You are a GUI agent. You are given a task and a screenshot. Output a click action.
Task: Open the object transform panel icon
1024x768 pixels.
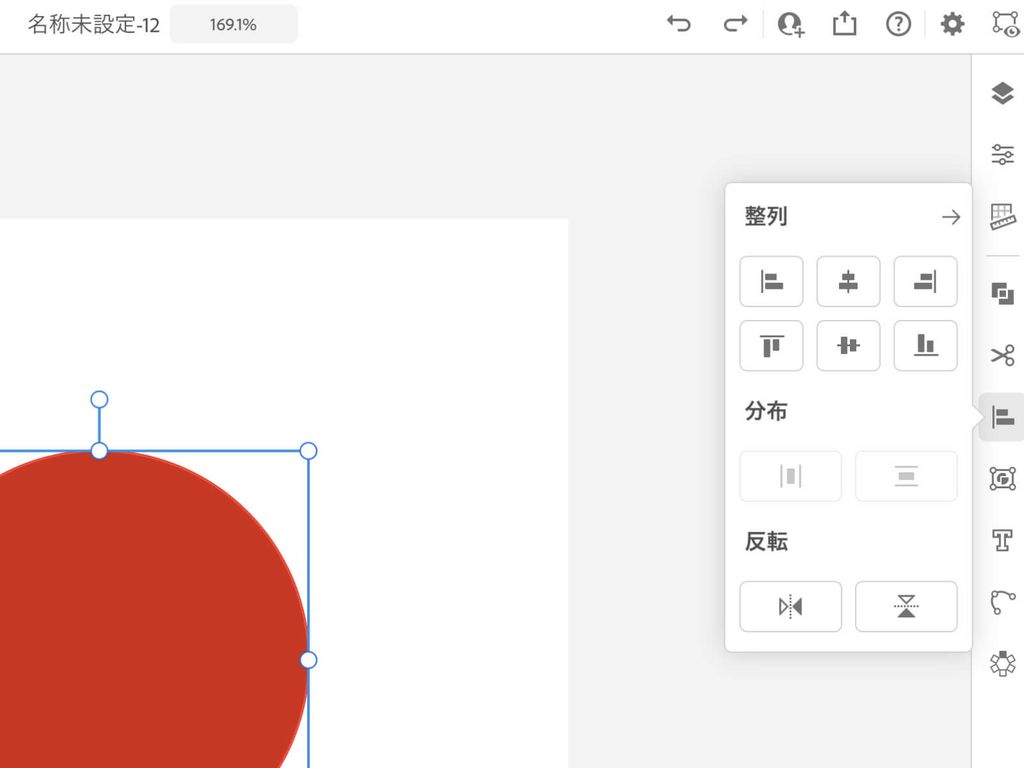[1002, 479]
